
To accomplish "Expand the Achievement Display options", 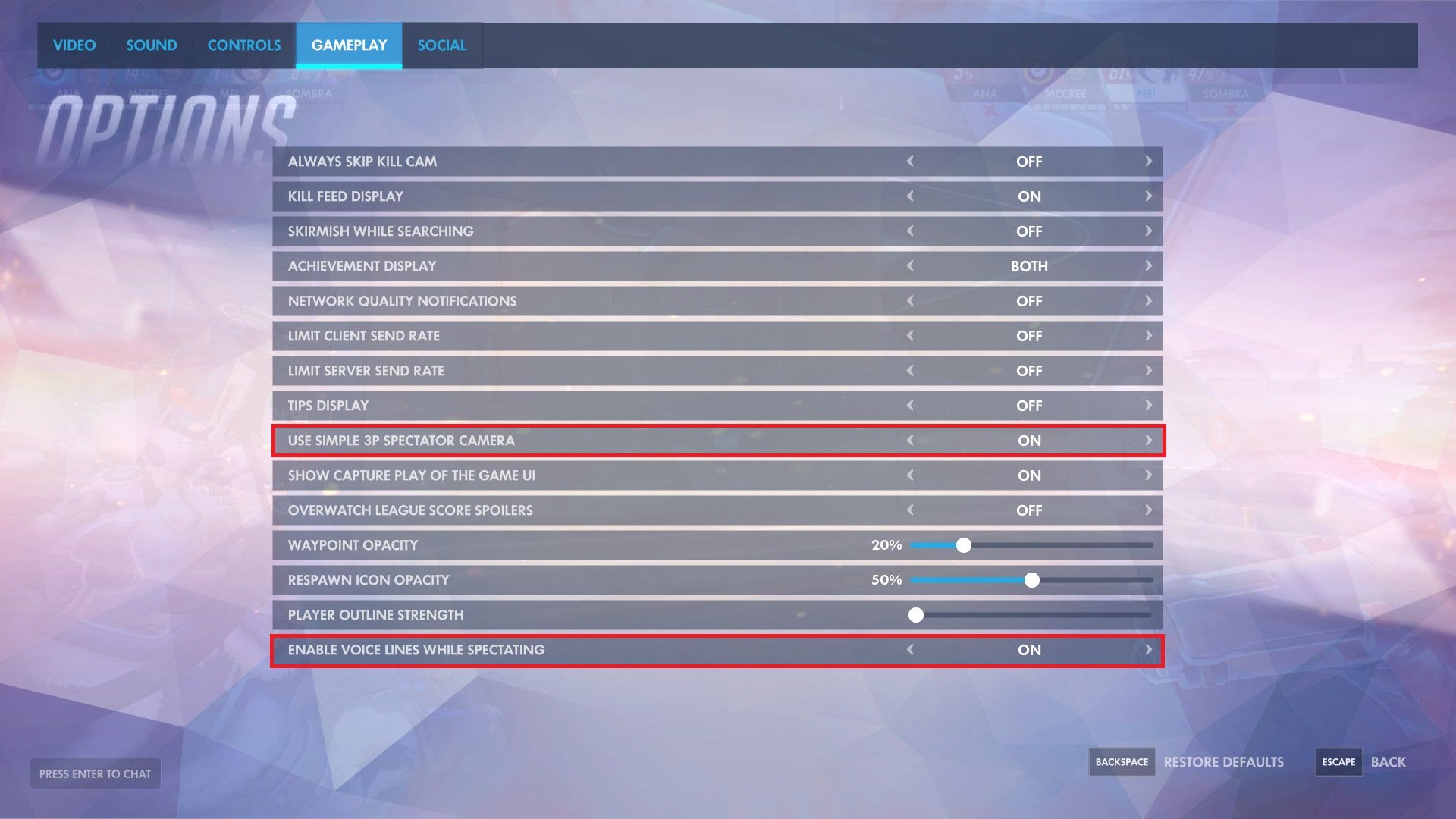I will [1148, 265].
